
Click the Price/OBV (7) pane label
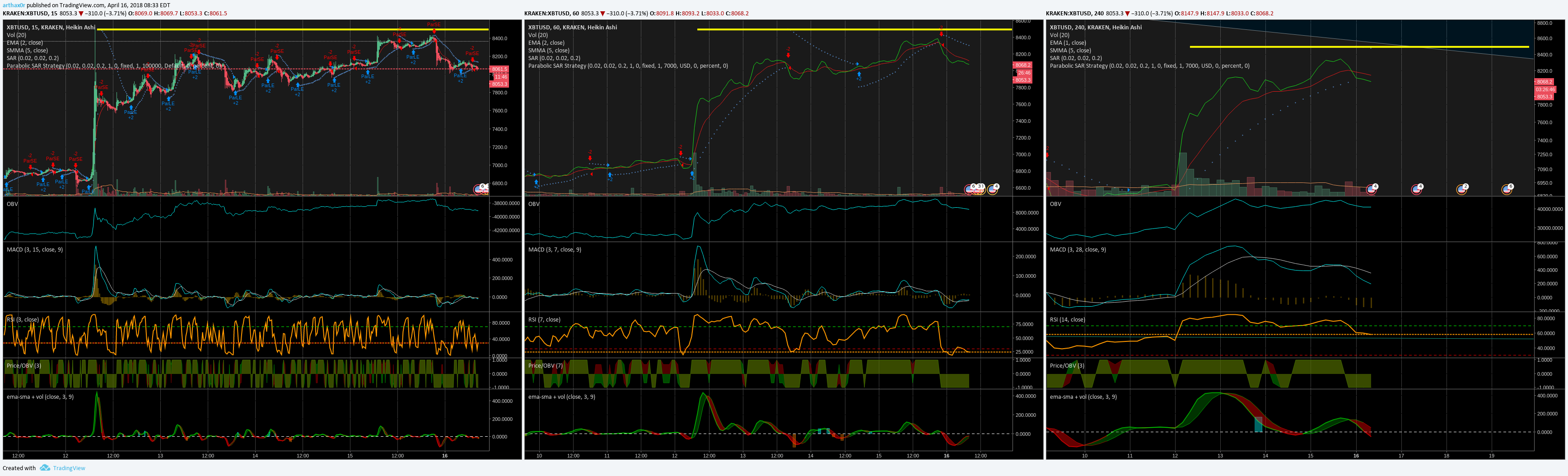coord(546,366)
